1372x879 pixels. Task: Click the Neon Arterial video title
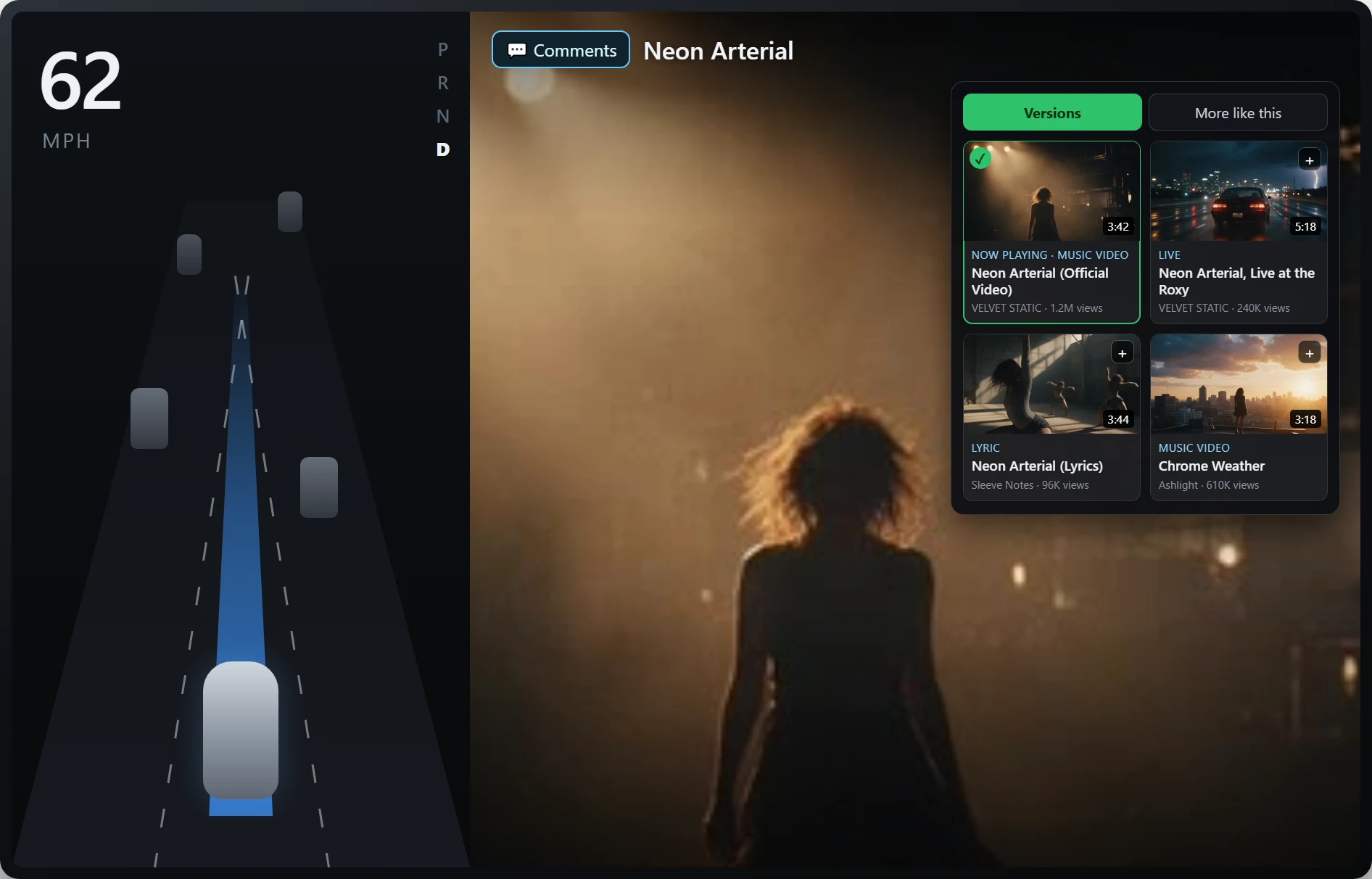point(718,51)
